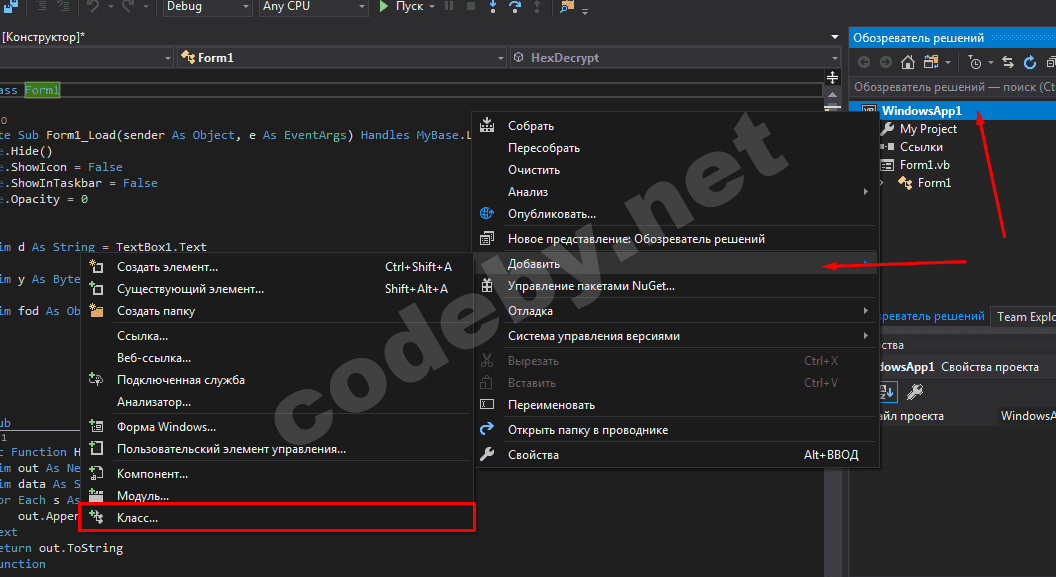
Task: Open the Any CPU platform dropdown
Action: click(312, 7)
